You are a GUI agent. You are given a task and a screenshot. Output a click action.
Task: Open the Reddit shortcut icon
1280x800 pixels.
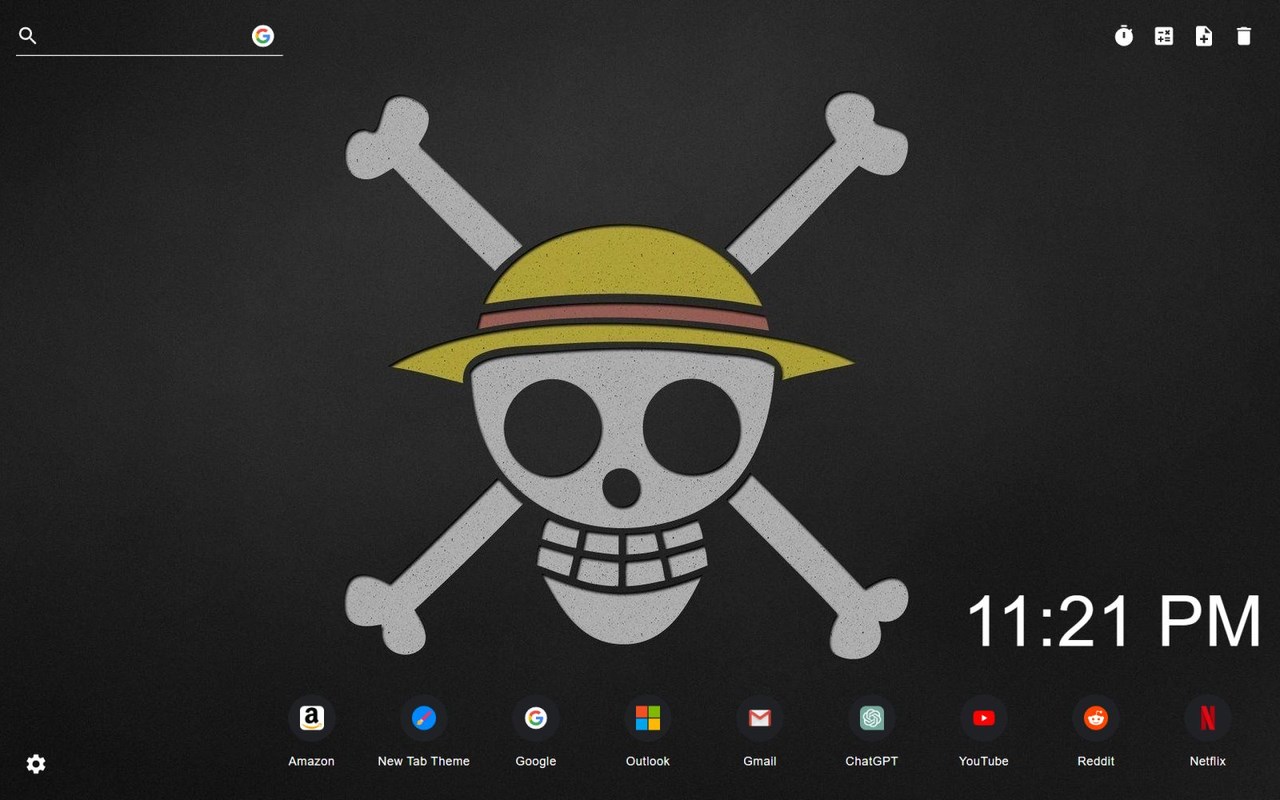pos(1096,718)
